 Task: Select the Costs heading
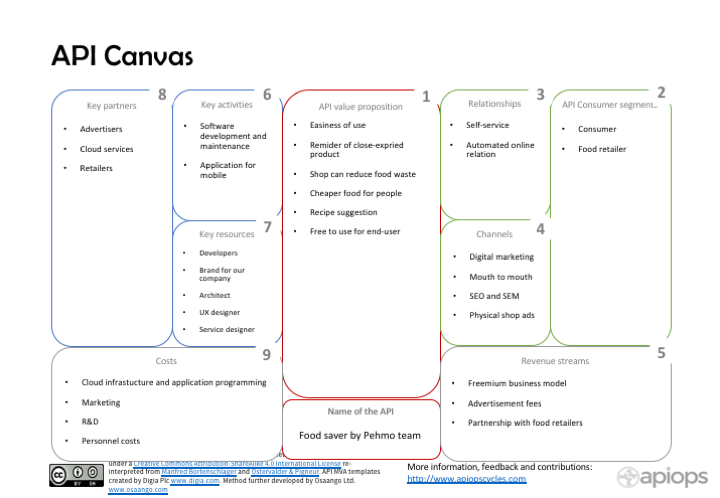coord(166,361)
